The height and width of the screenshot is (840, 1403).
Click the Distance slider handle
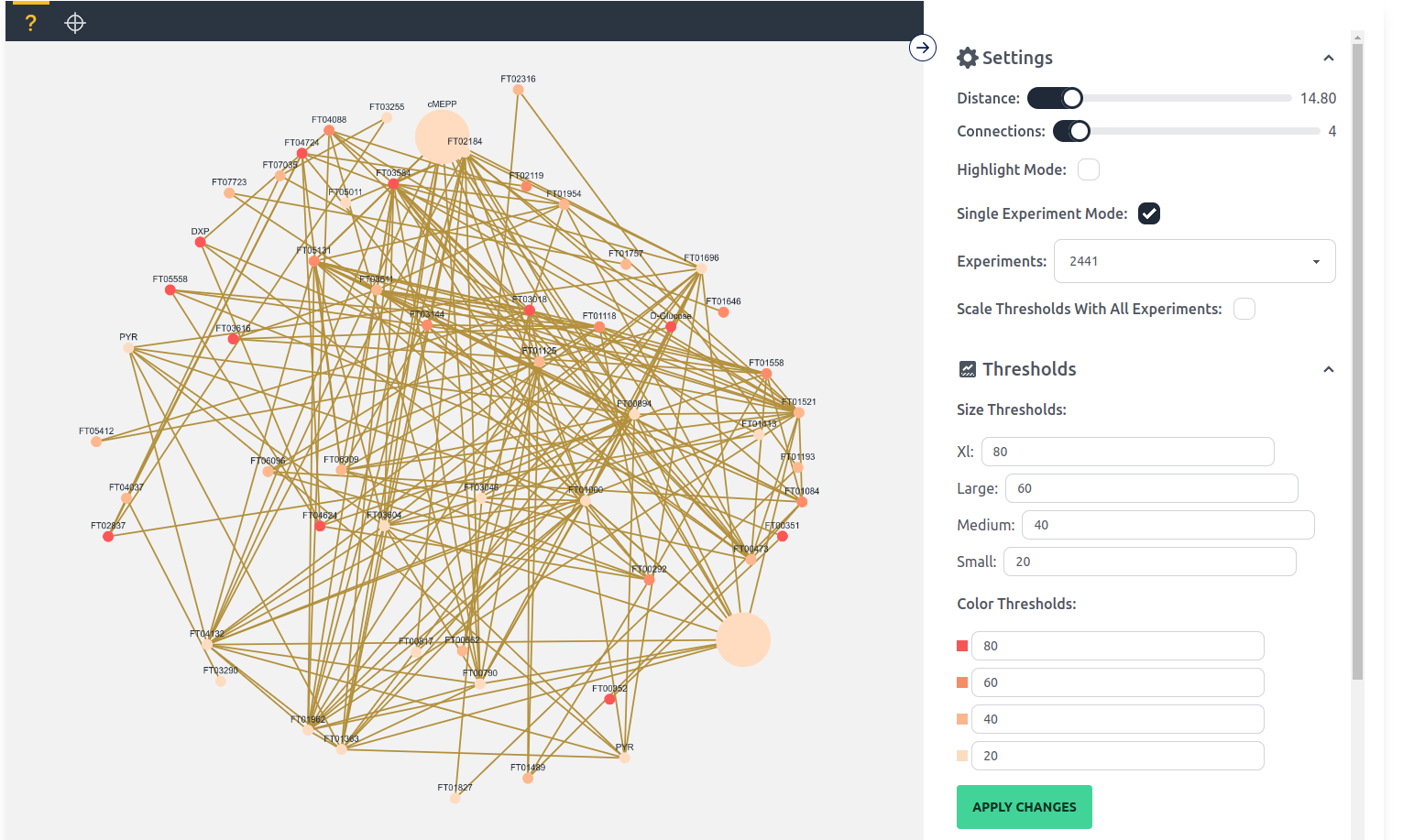[x=1071, y=98]
